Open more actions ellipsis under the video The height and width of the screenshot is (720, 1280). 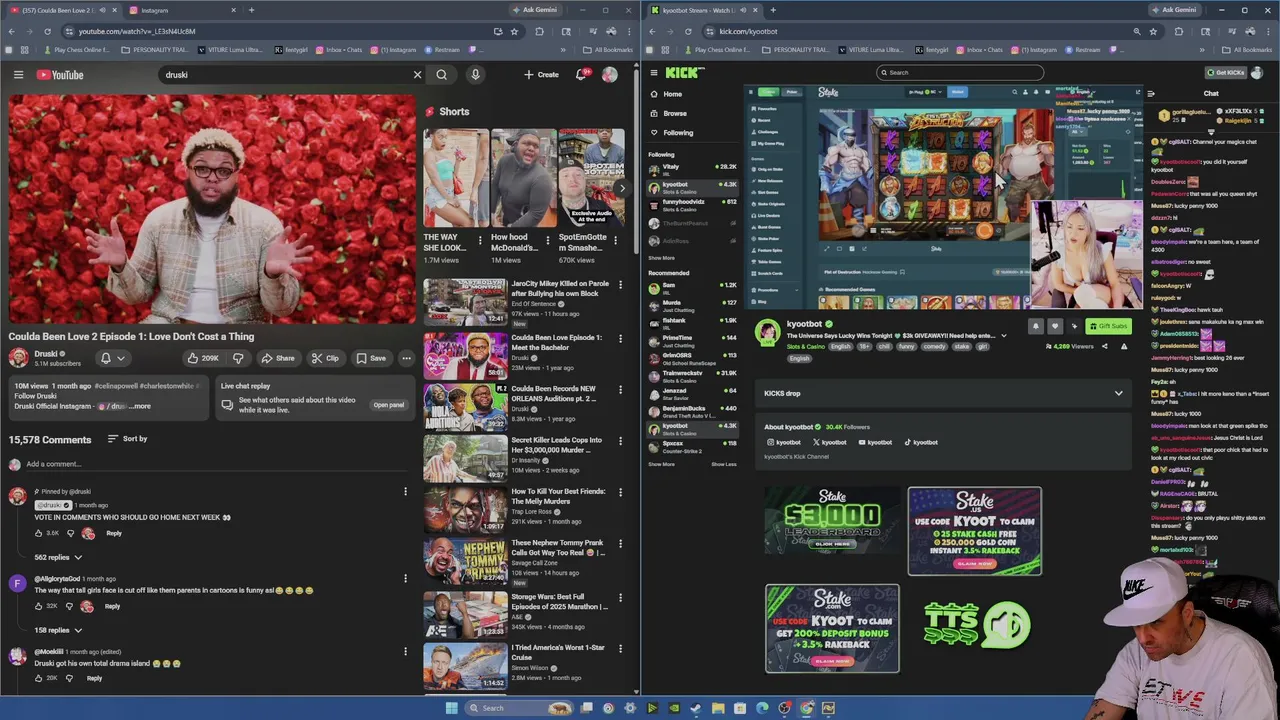coord(406,358)
